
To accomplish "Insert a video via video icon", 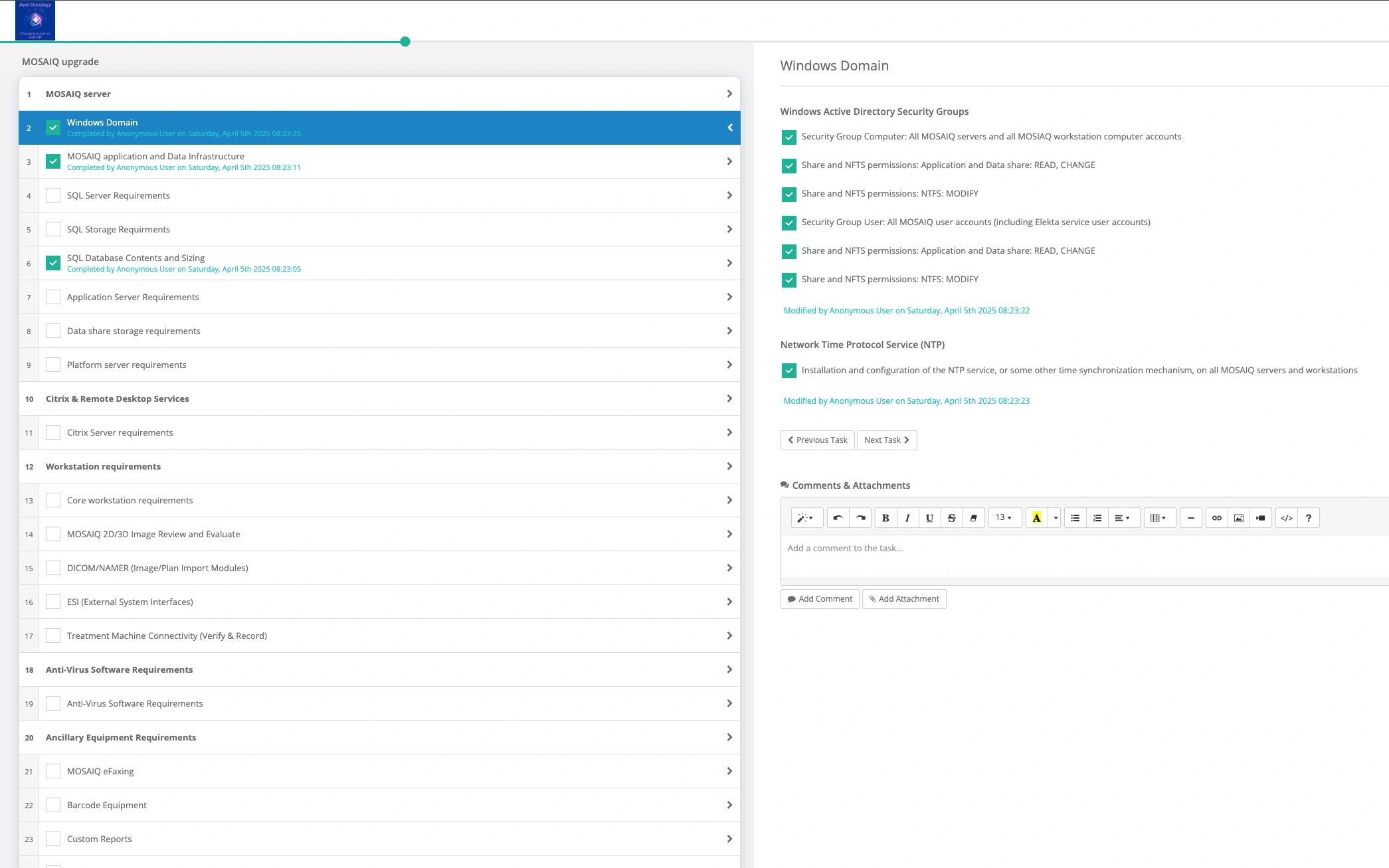I will pos(1261,518).
